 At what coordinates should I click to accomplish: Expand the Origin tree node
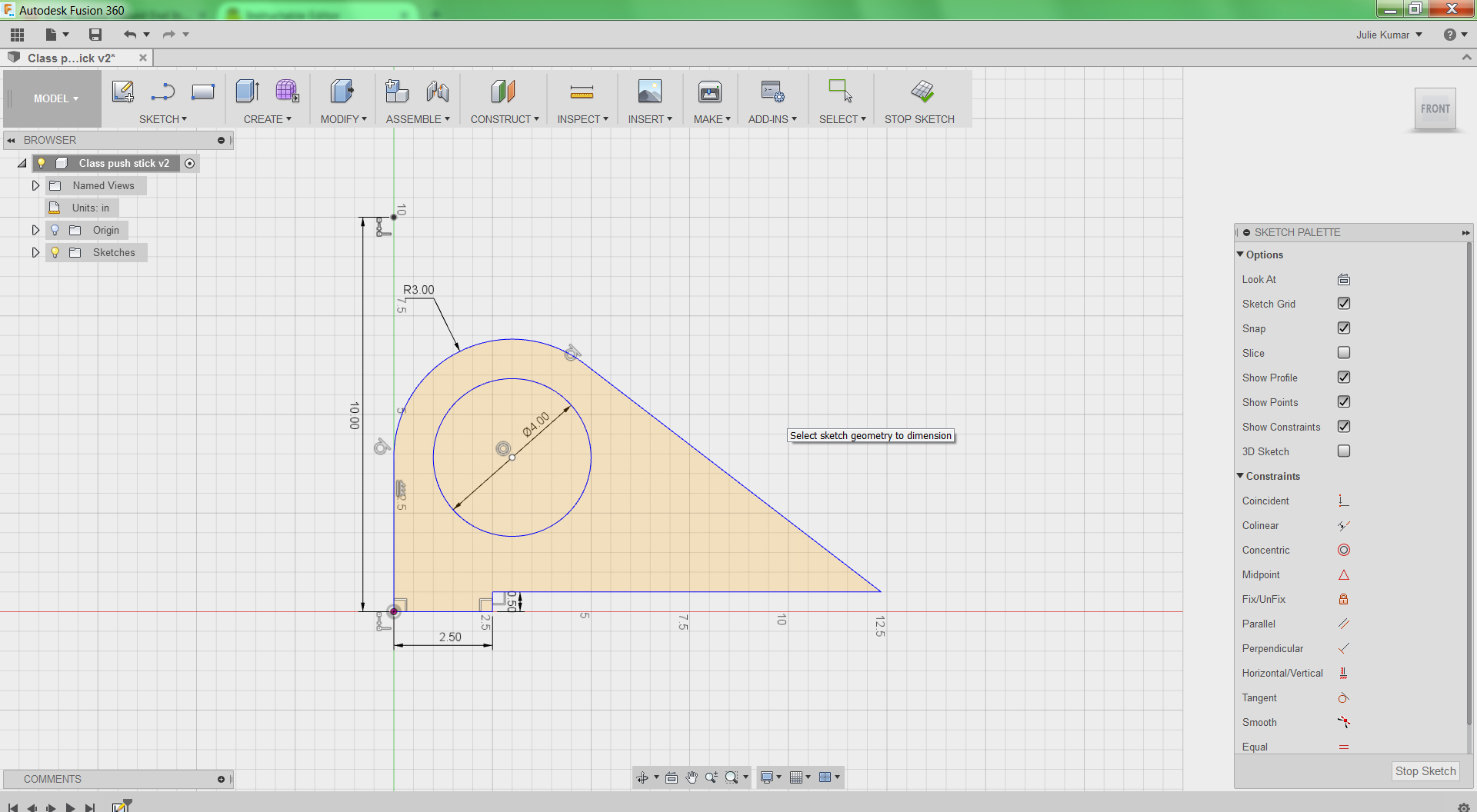[35, 230]
